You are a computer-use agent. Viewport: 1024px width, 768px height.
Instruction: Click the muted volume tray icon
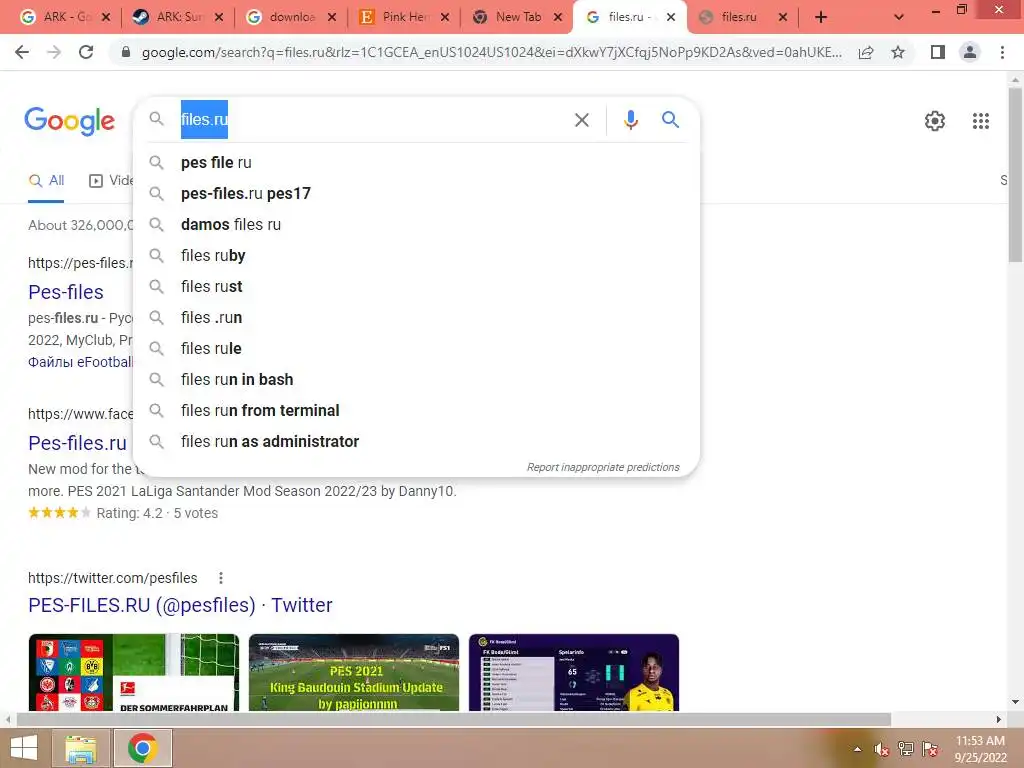(881, 749)
